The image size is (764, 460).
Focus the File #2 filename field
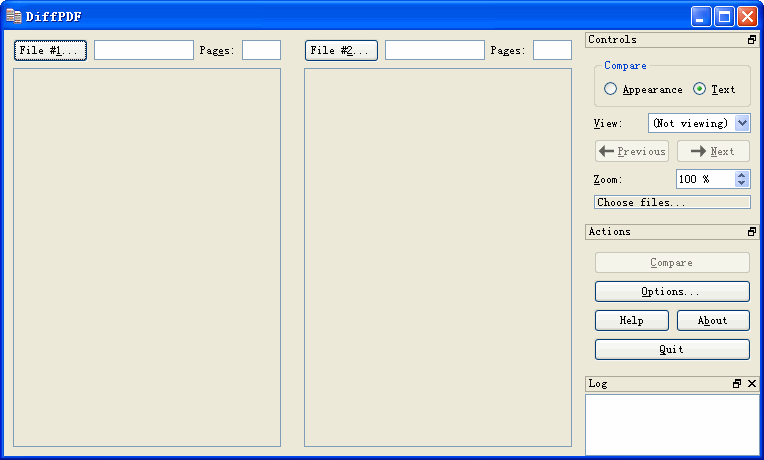click(435, 50)
